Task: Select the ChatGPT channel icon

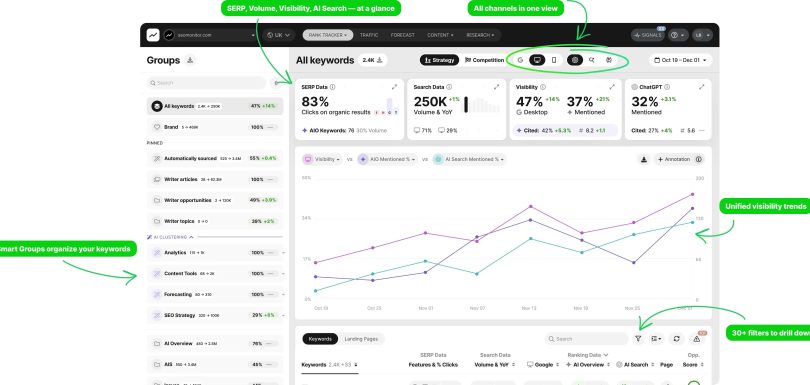Action: click(575, 60)
